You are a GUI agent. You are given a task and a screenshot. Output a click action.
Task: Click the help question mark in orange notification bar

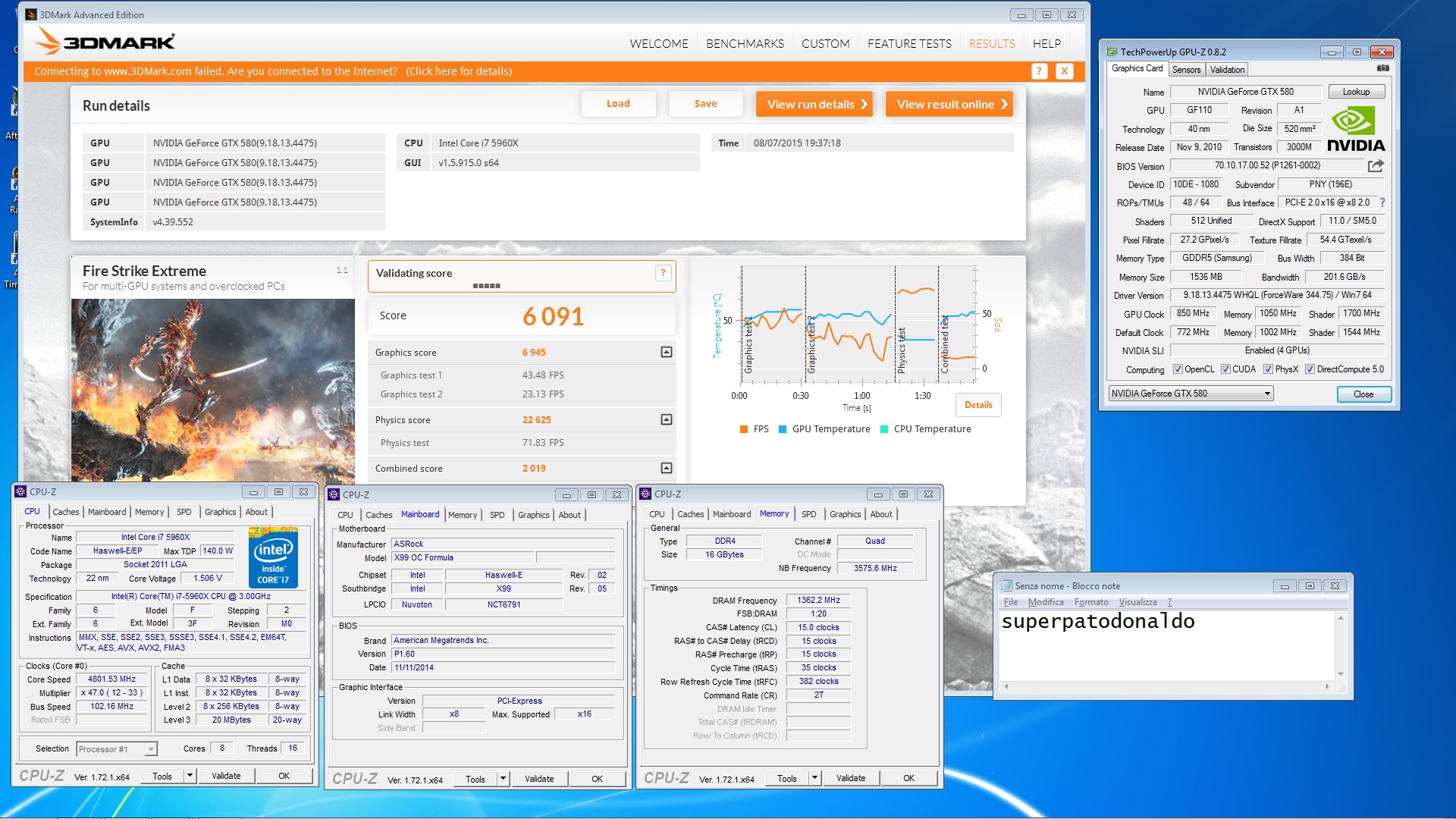click(1039, 71)
